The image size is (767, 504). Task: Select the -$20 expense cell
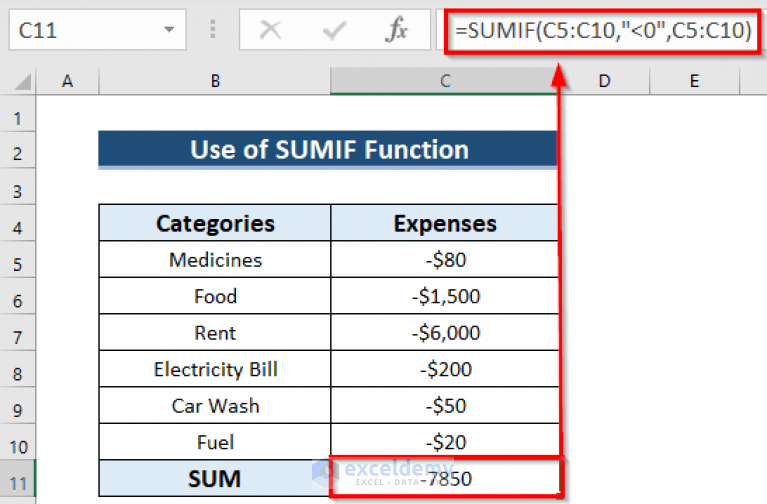pyautogui.click(x=444, y=442)
